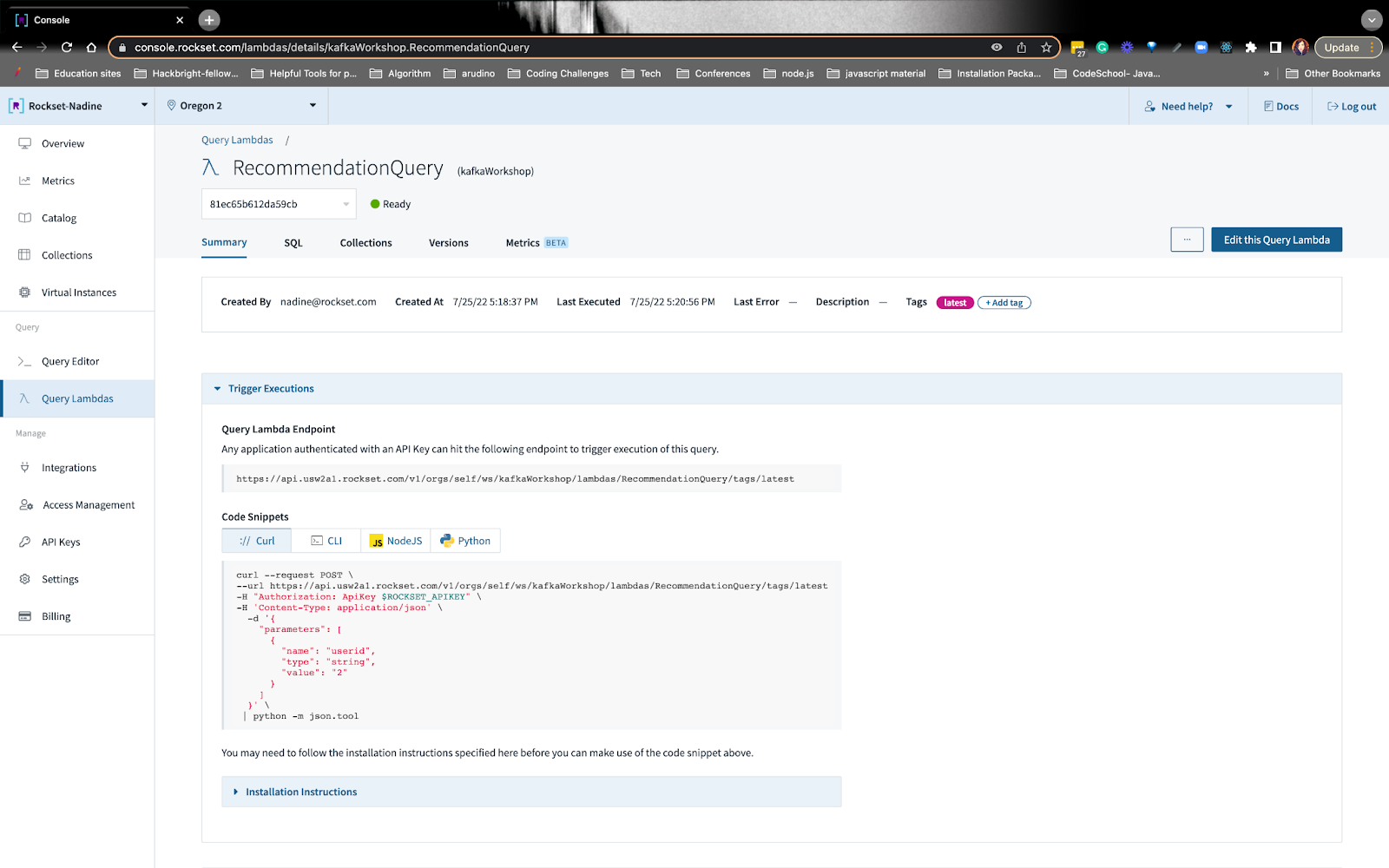This screenshot has height=868, width=1389.
Task: Open Settings gear icon in sidebar
Action: coord(24,579)
